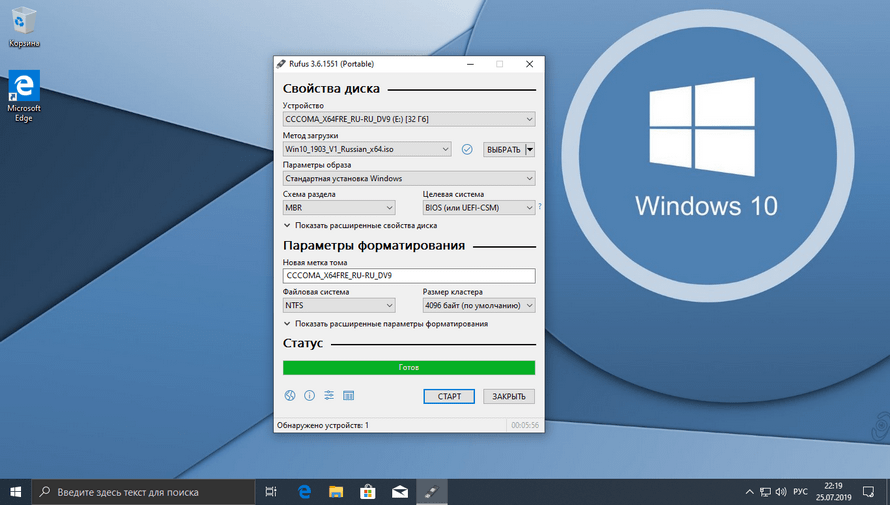
Task: Click the Rufus title bar app icon
Action: 281,64
